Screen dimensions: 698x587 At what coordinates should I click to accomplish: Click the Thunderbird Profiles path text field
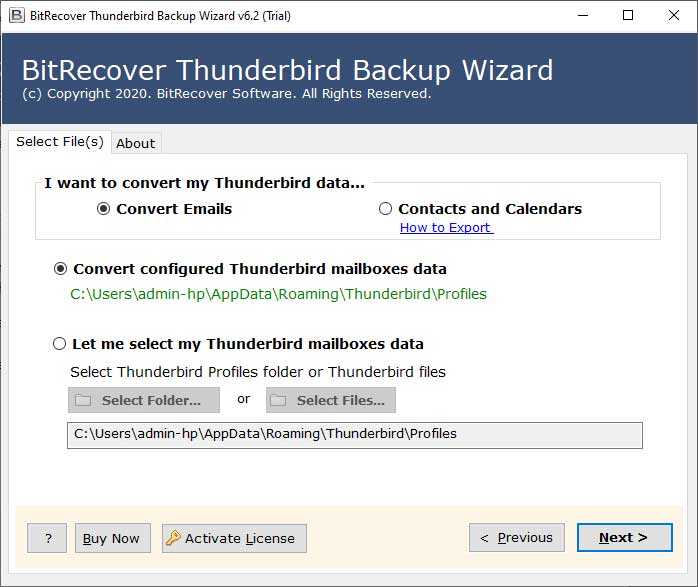[x=354, y=434]
